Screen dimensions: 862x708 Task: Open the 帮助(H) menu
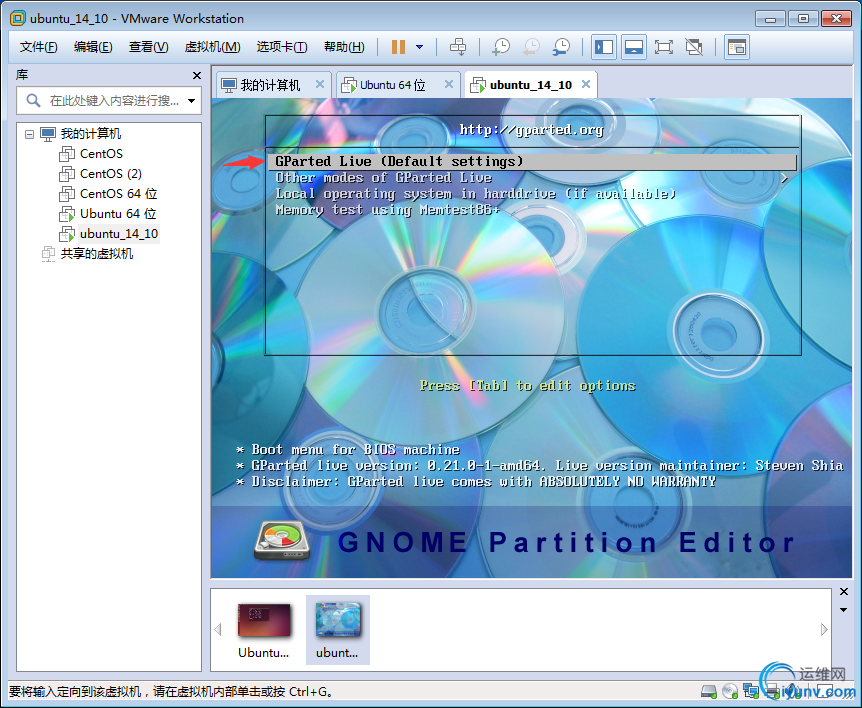coord(344,47)
